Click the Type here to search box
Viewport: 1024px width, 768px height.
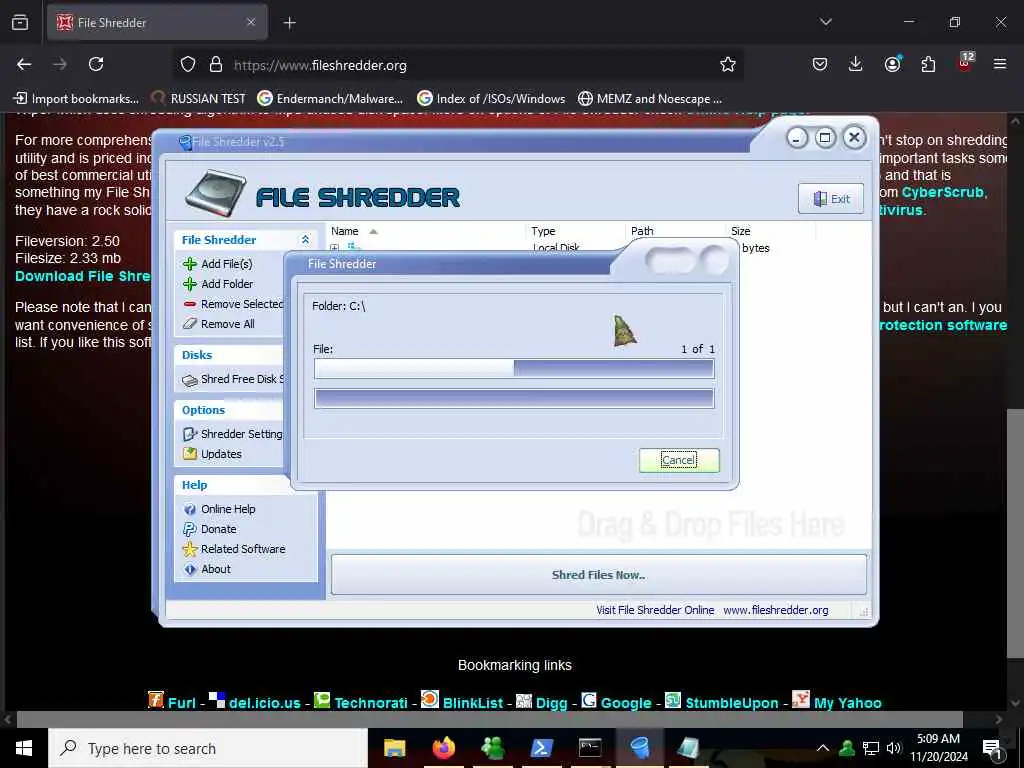pyautogui.click(x=208, y=748)
